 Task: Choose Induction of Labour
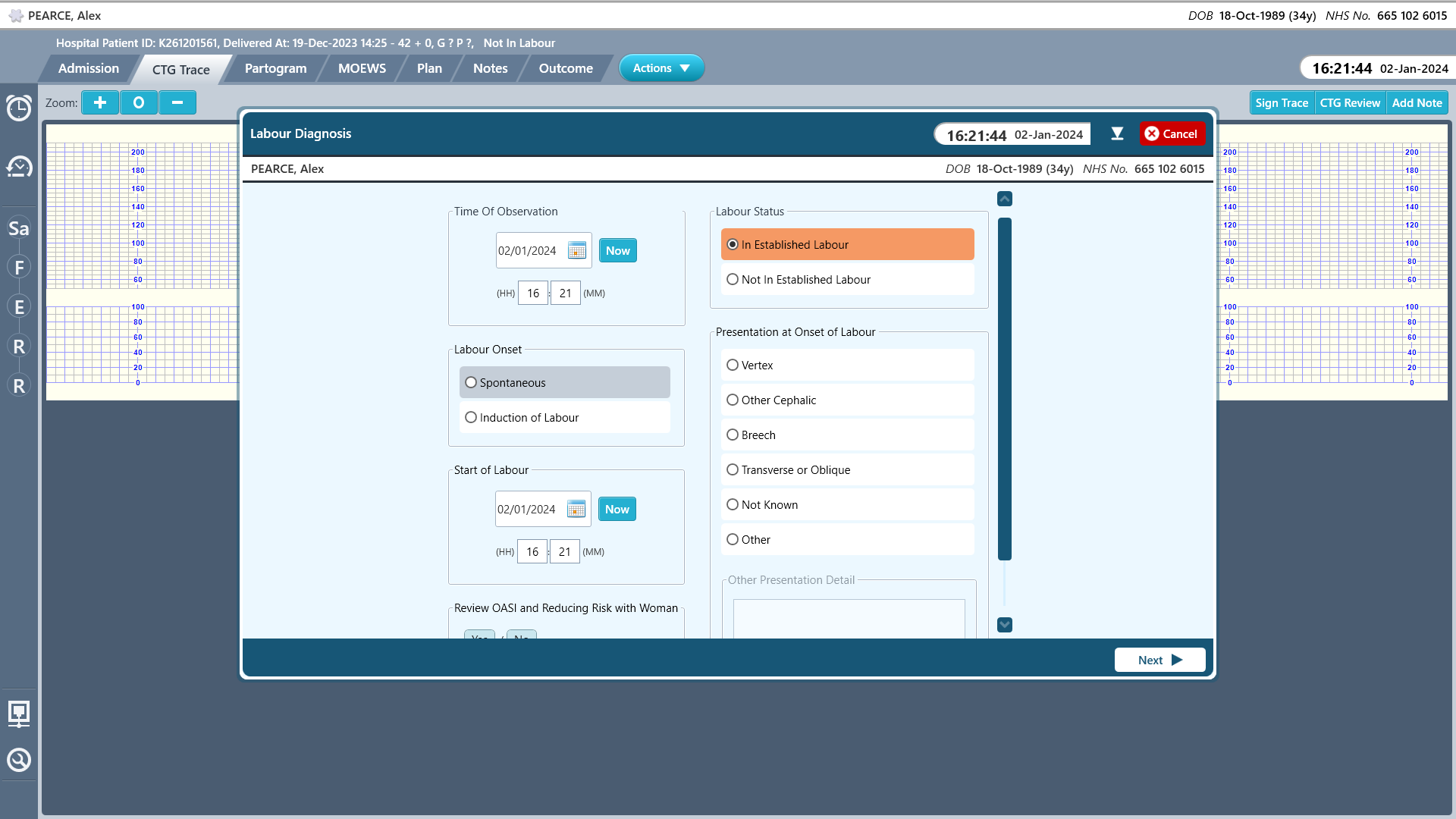click(564, 418)
